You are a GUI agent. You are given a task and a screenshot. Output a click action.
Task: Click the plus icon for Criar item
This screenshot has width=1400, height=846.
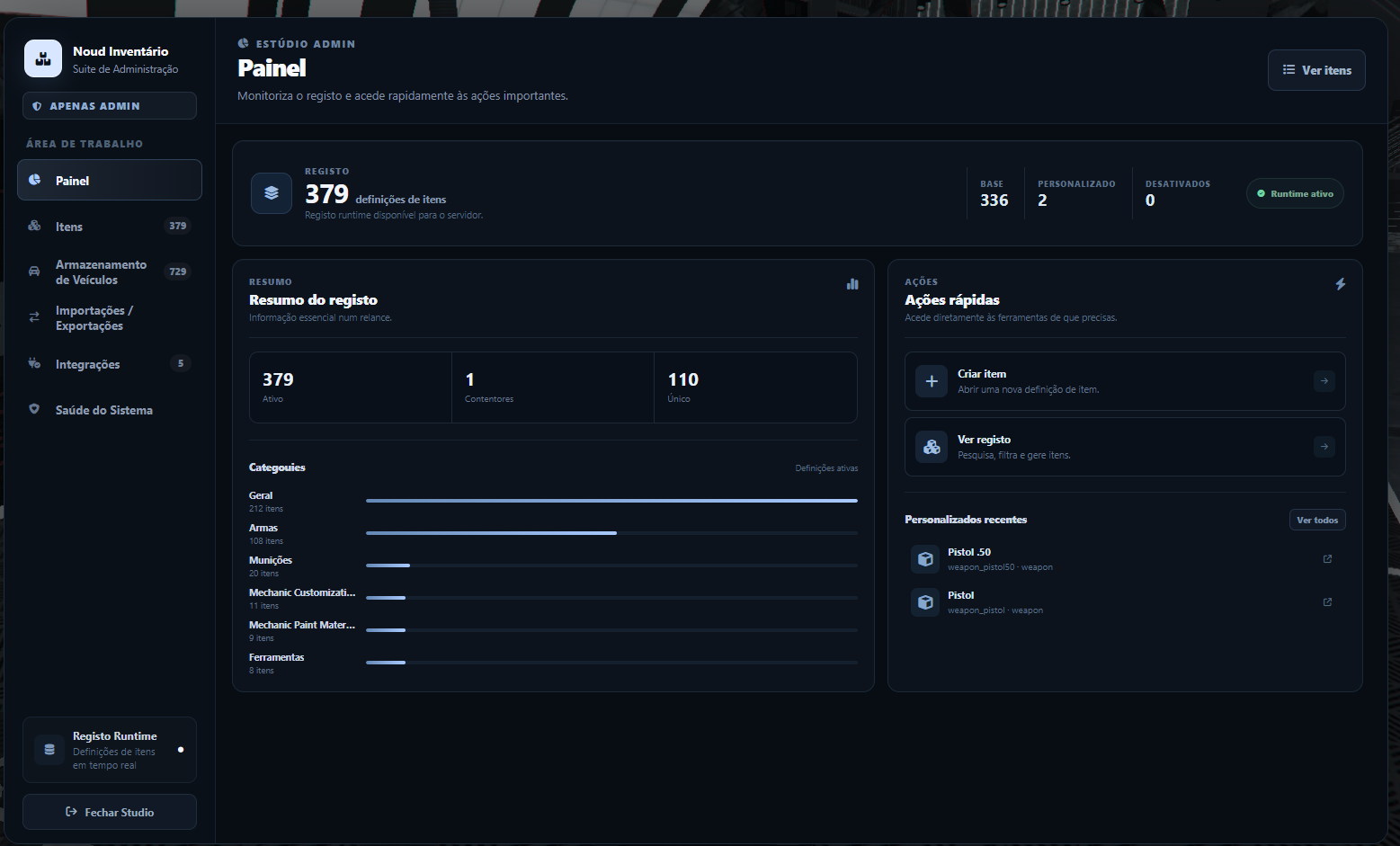pyautogui.click(x=932, y=381)
